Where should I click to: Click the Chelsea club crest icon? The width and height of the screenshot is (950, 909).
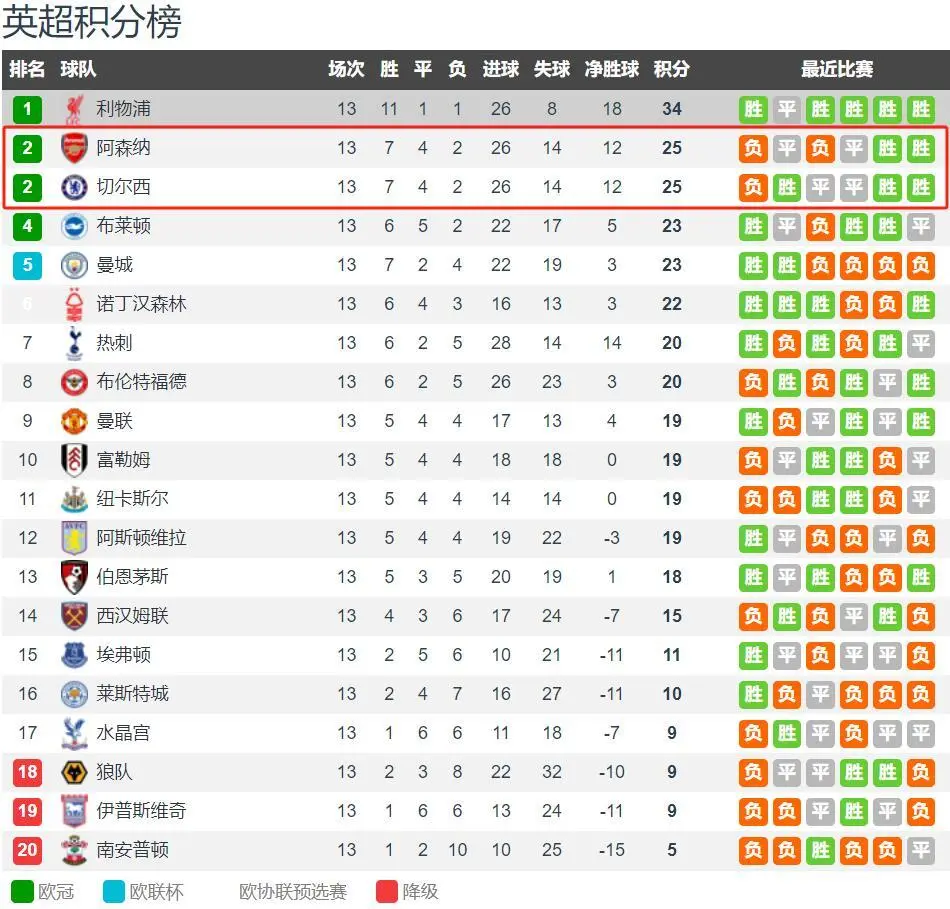coord(74,187)
